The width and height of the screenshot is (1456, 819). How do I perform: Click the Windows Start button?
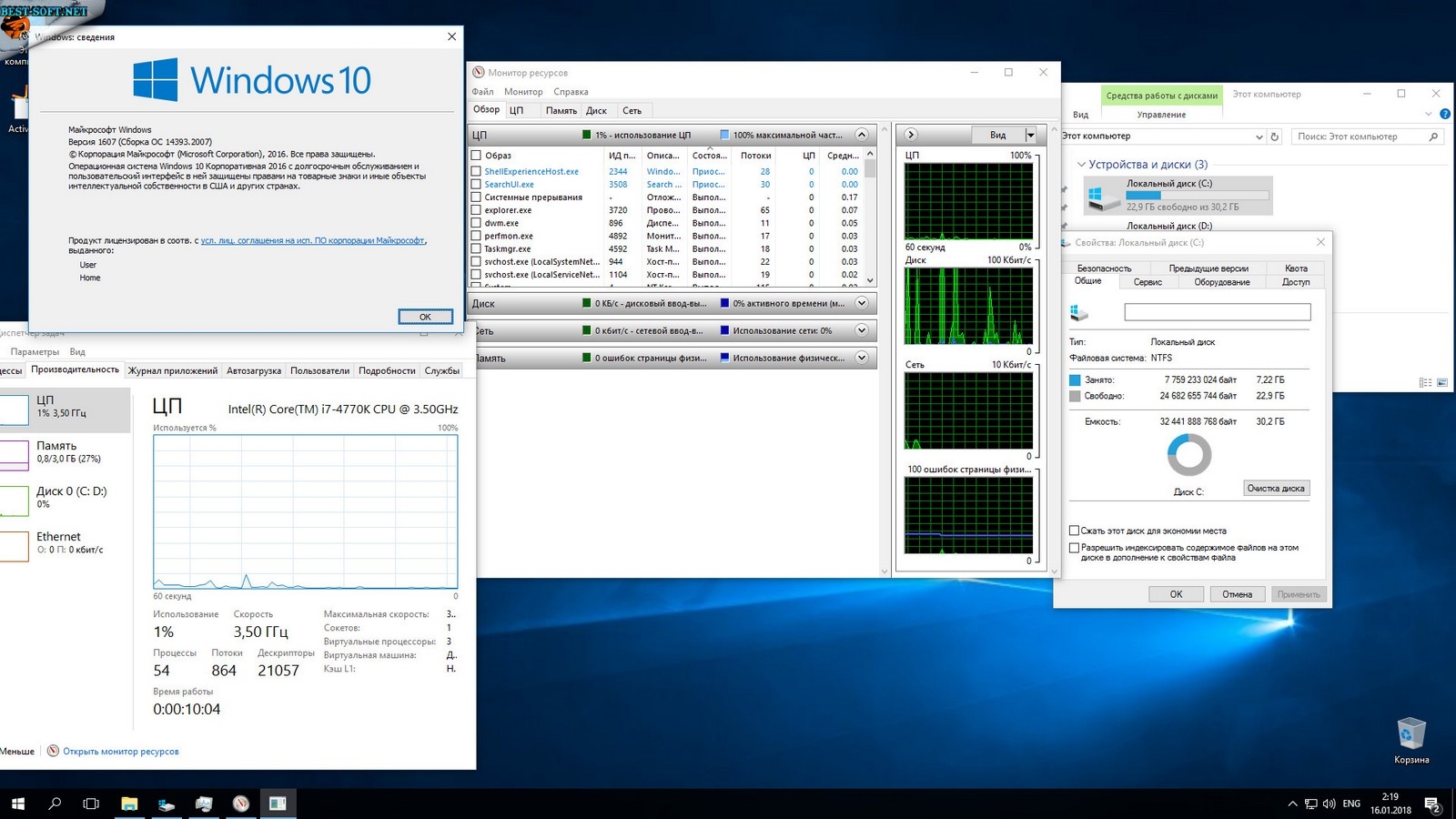(18, 804)
